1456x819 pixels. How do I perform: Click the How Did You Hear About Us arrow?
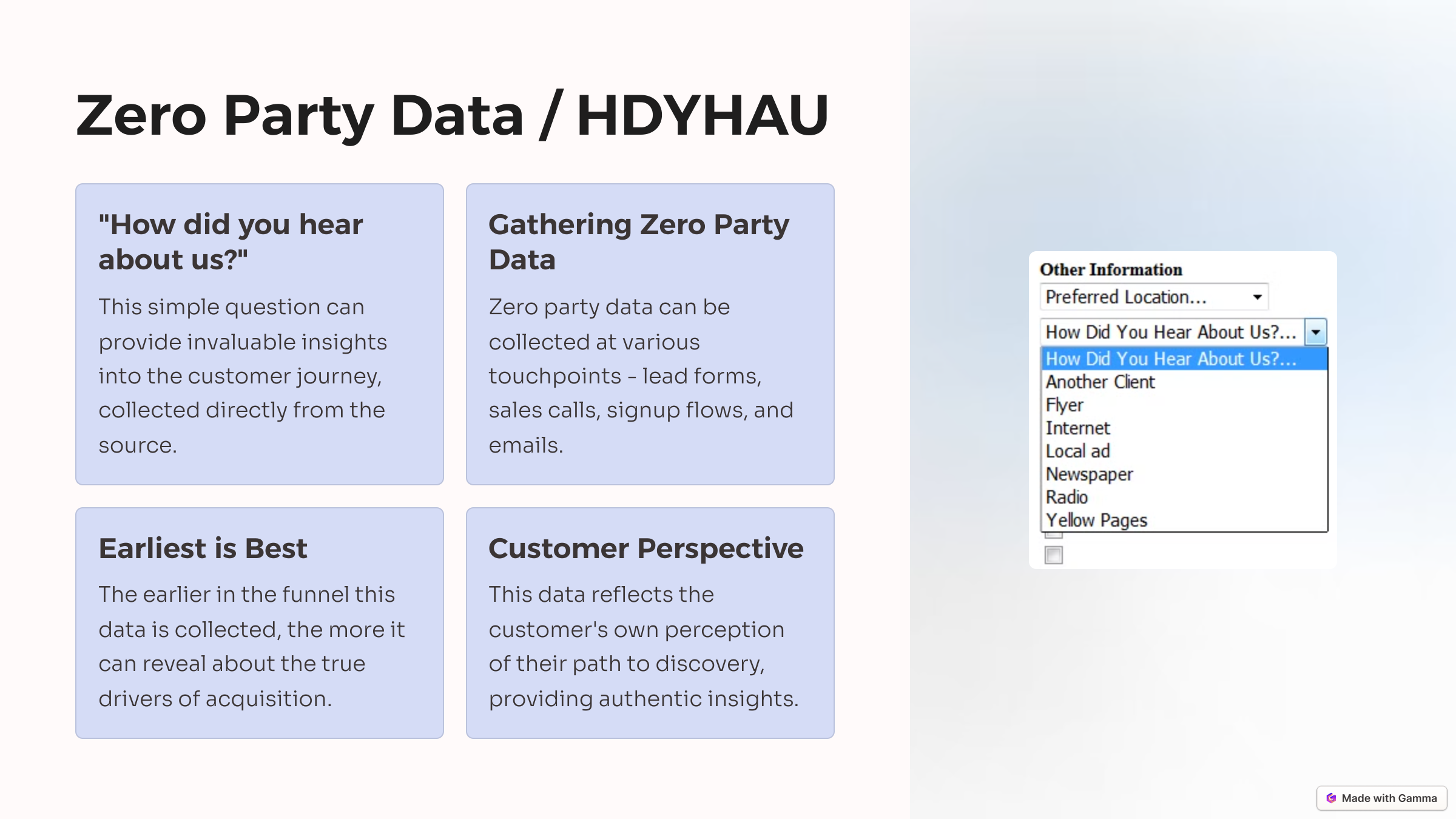coord(1315,332)
